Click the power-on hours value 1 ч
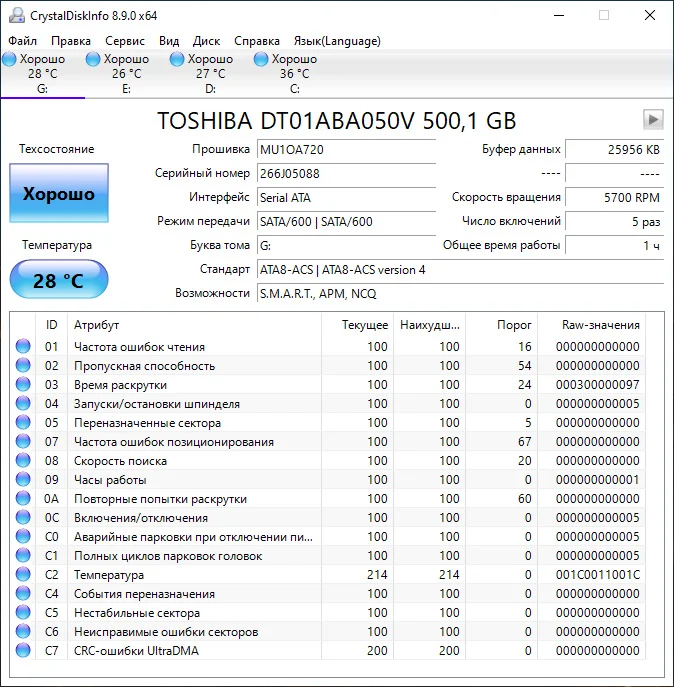Viewport: 674px width, 687px height. click(x=614, y=245)
